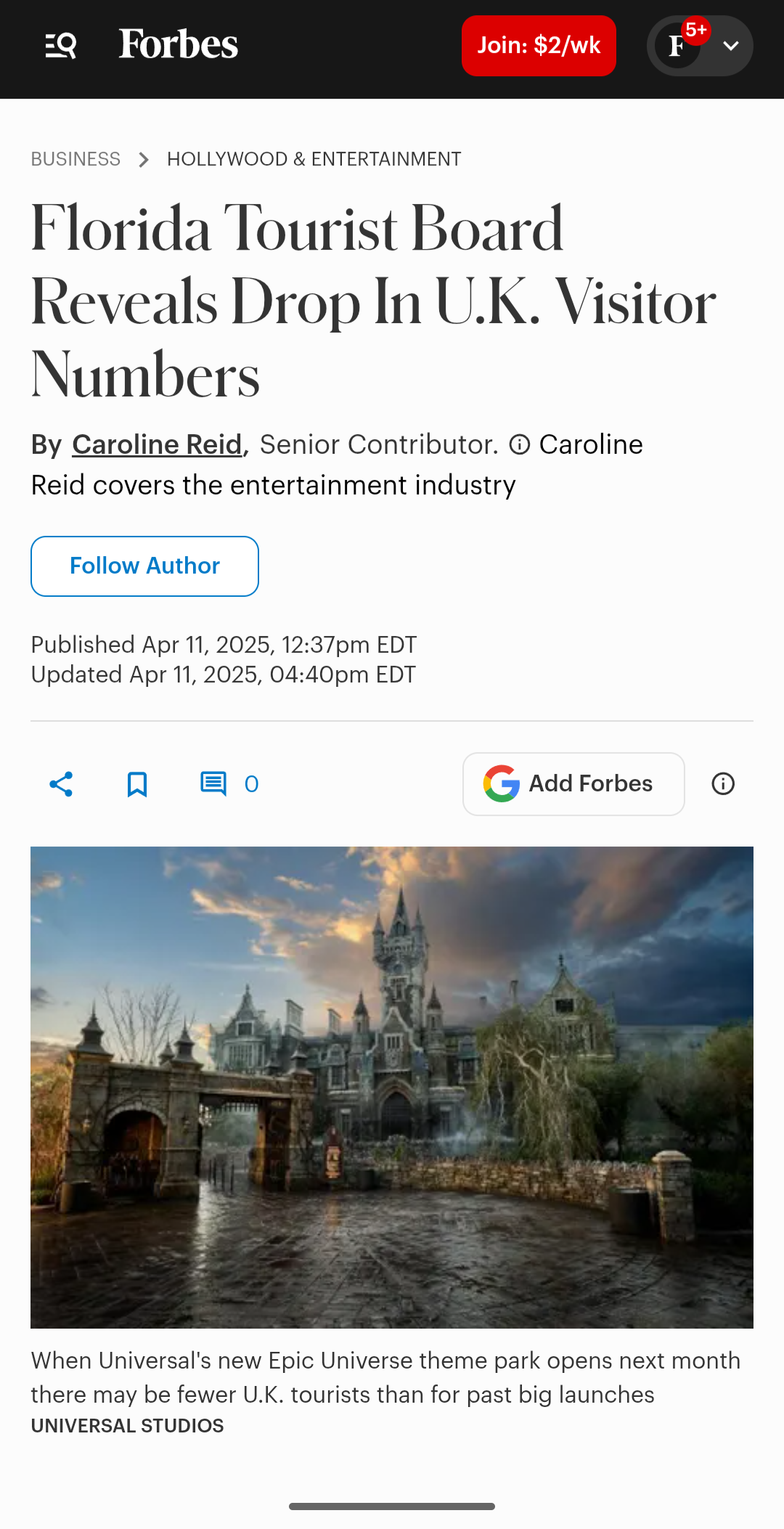The image size is (784, 1529).
Task: Open the comments icon
Action: point(213,784)
